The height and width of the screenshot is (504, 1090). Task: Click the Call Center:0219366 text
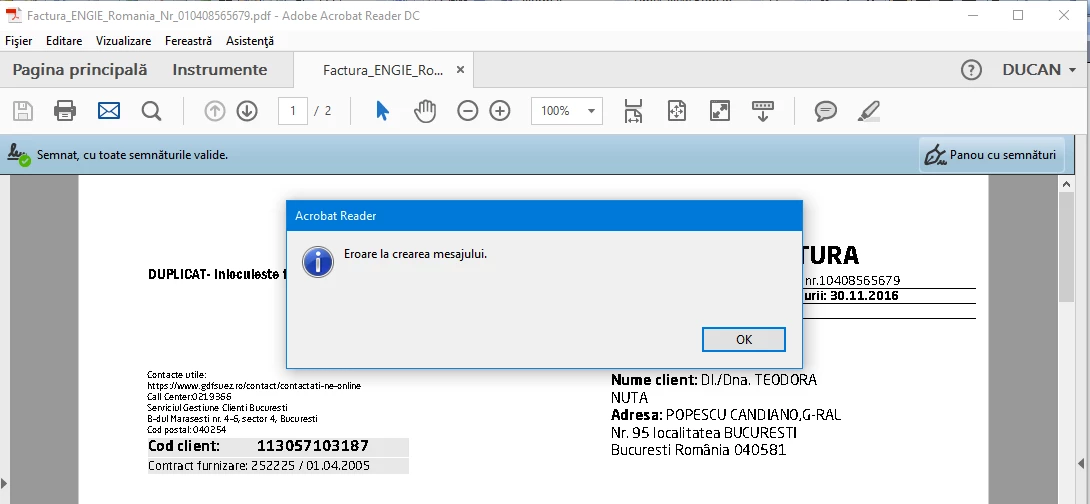click(x=189, y=397)
